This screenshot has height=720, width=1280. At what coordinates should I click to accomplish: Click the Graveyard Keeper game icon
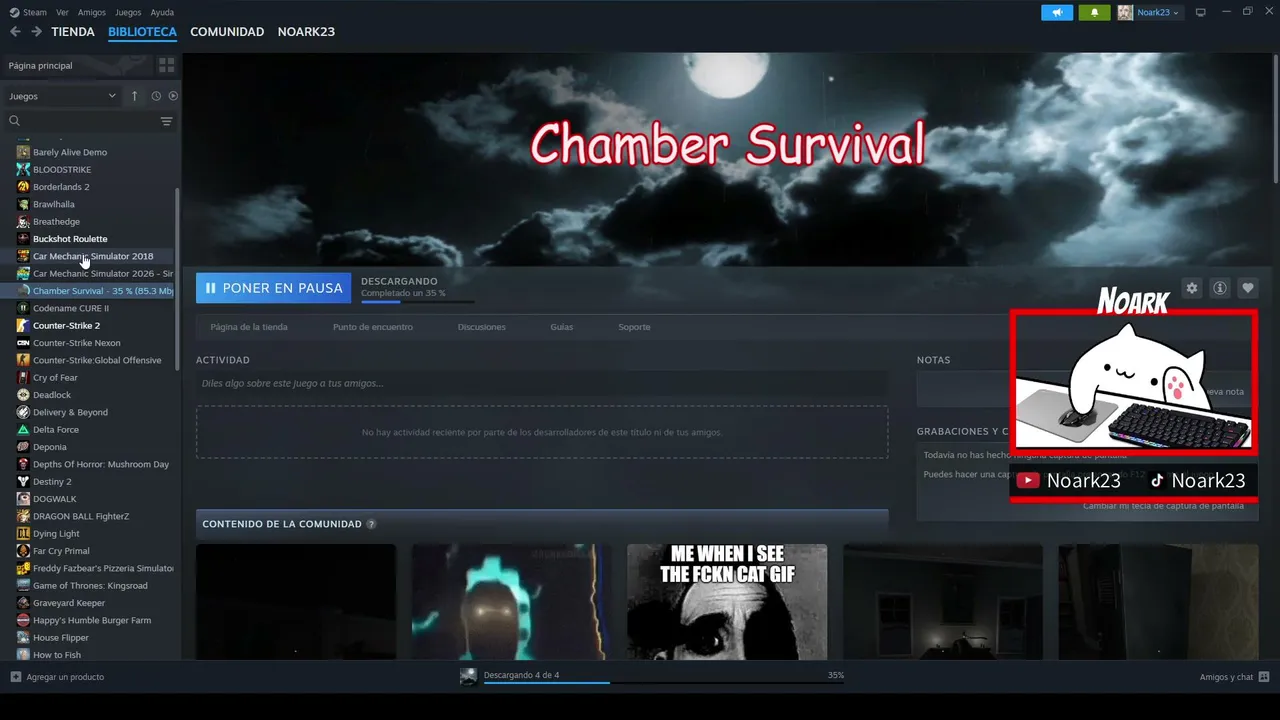click(x=23, y=603)
